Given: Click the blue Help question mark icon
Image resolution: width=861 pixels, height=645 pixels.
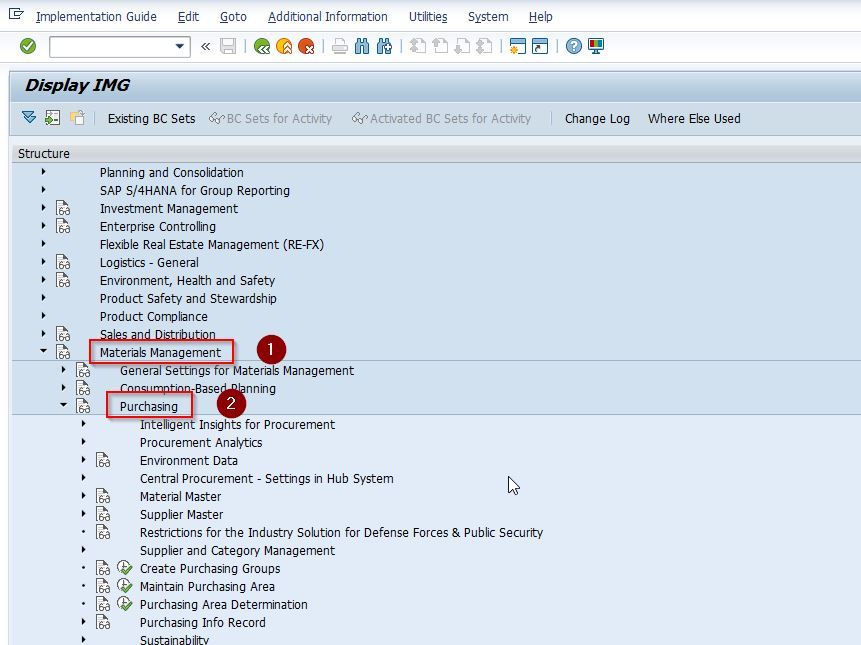Looking at the screenshot, I should 574,46.
